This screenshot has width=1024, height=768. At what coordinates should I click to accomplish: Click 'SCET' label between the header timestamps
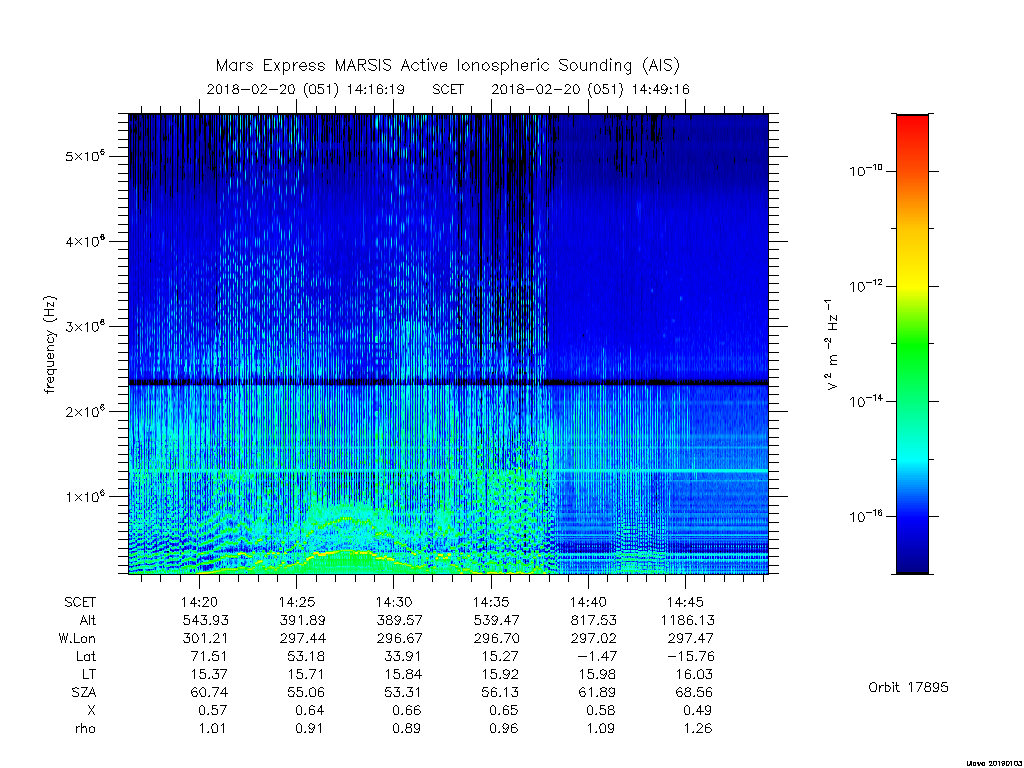(448, 89)
